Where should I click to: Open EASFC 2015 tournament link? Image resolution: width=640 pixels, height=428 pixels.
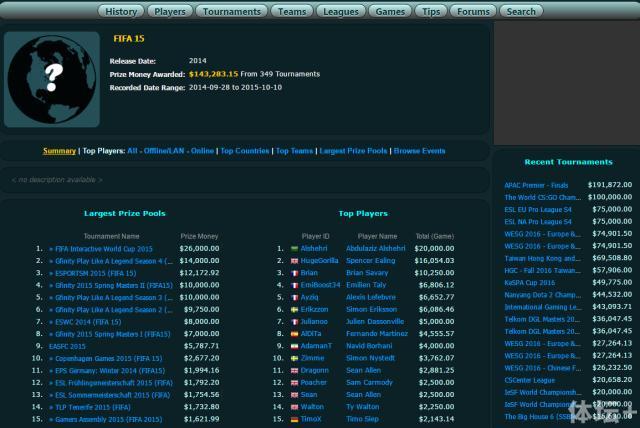[67, 346]
